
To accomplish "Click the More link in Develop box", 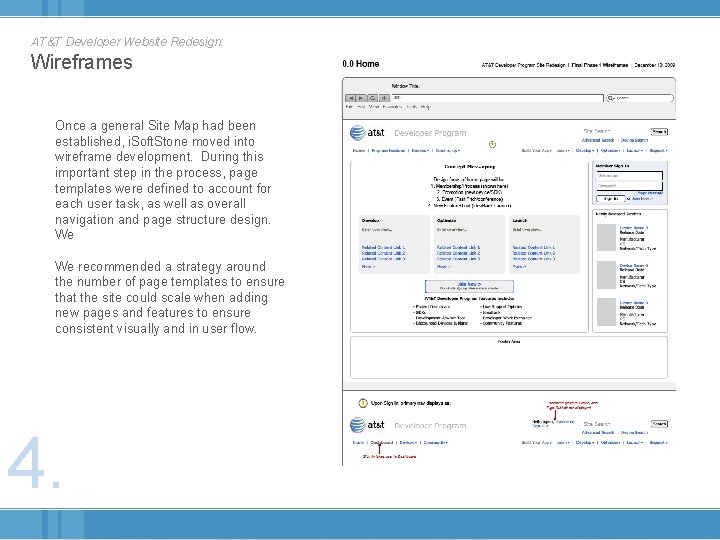I will pyautogui.click(x=368, y=266).
